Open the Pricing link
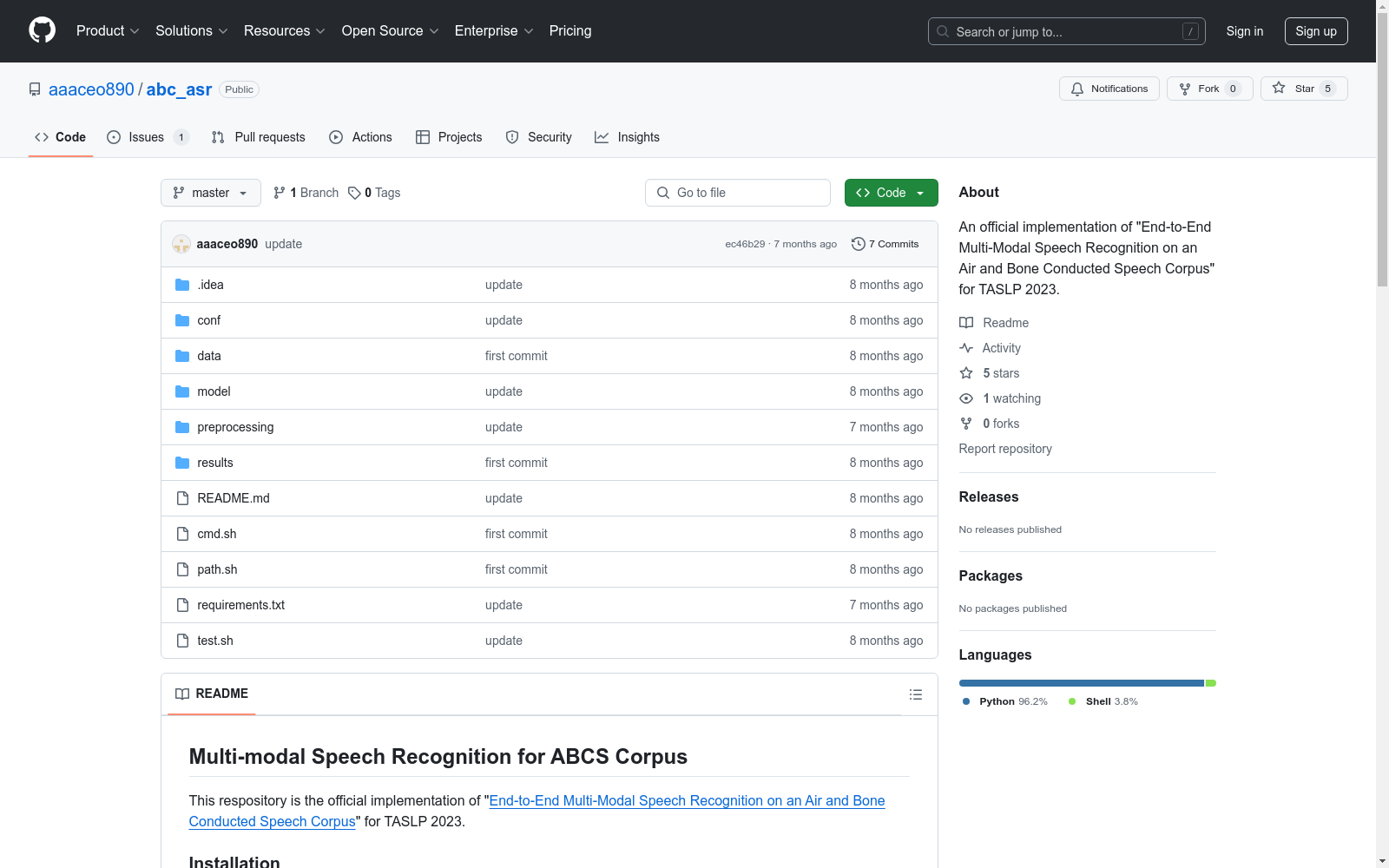 570,30
